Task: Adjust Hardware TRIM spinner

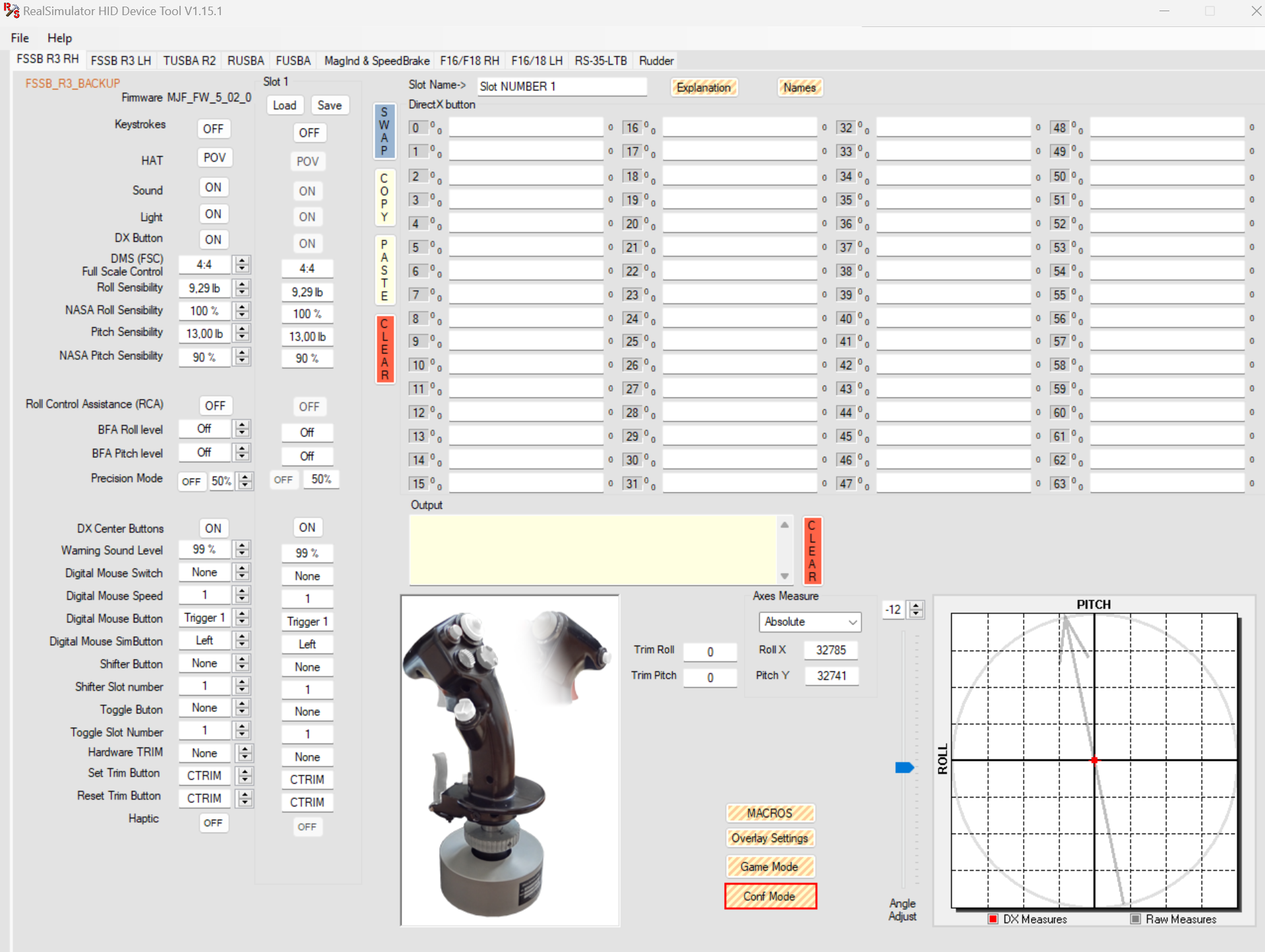Action: (245, 753)
